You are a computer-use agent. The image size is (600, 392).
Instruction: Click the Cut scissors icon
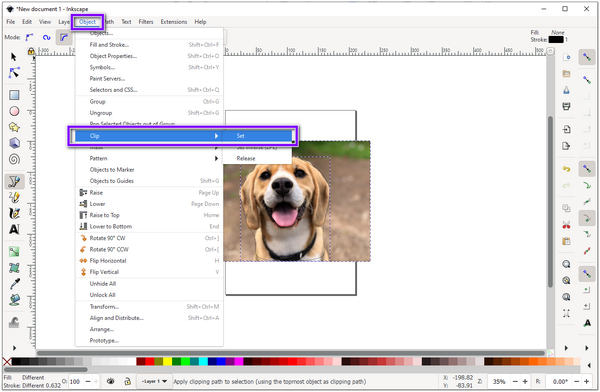click(566, 225)
